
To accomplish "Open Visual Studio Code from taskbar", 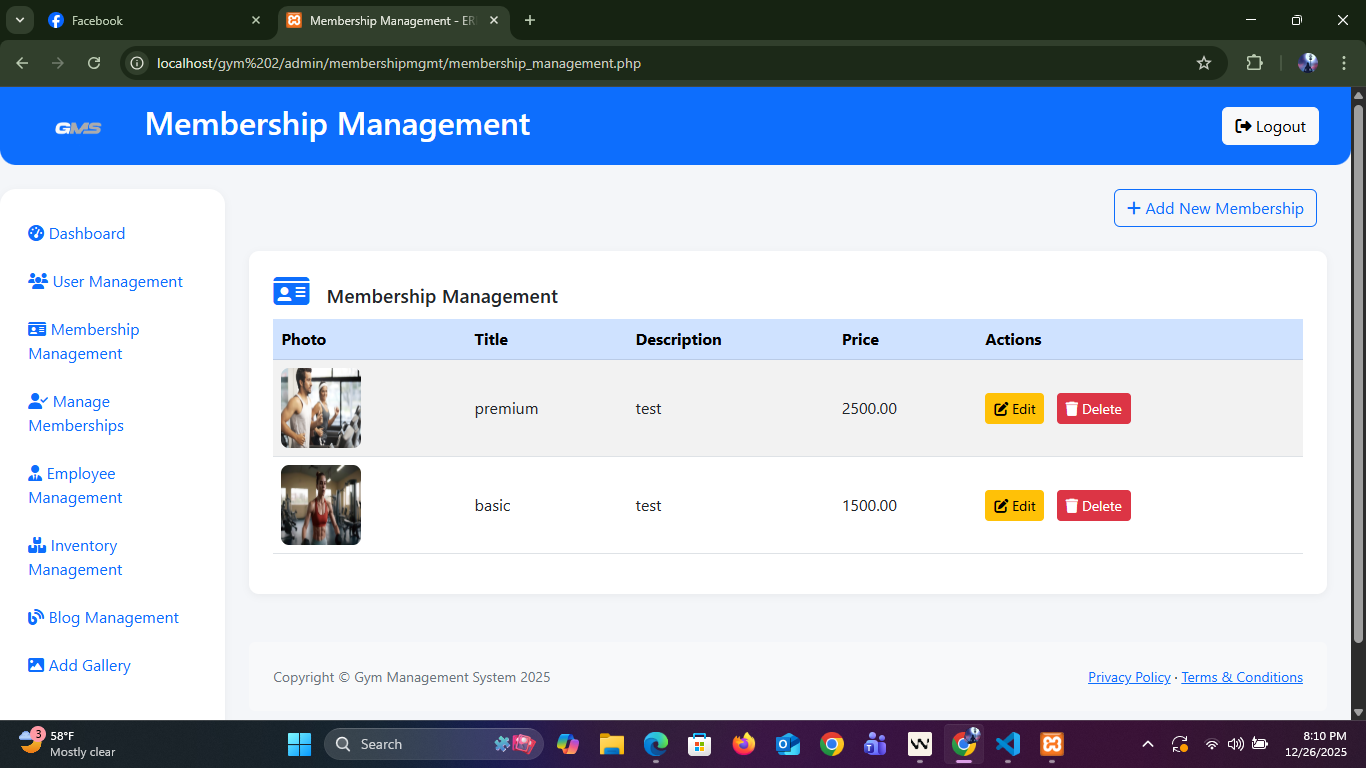I will tap(1008, 744).
